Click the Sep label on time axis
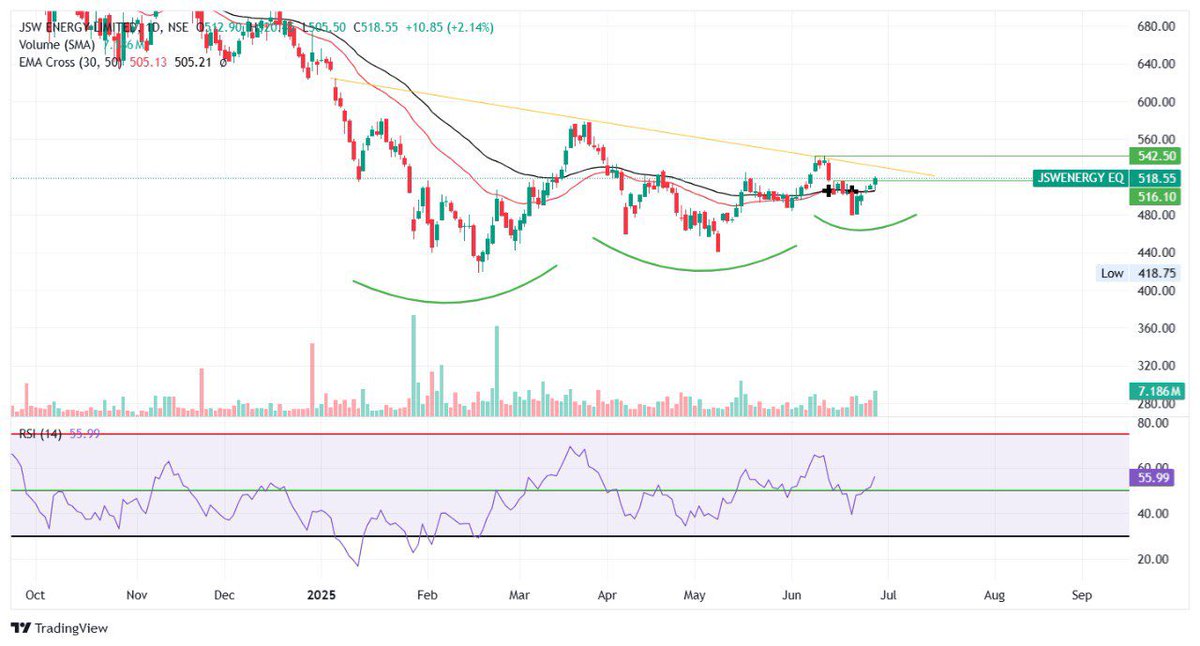This screenshot has width=1200, height=646. 1082,594
